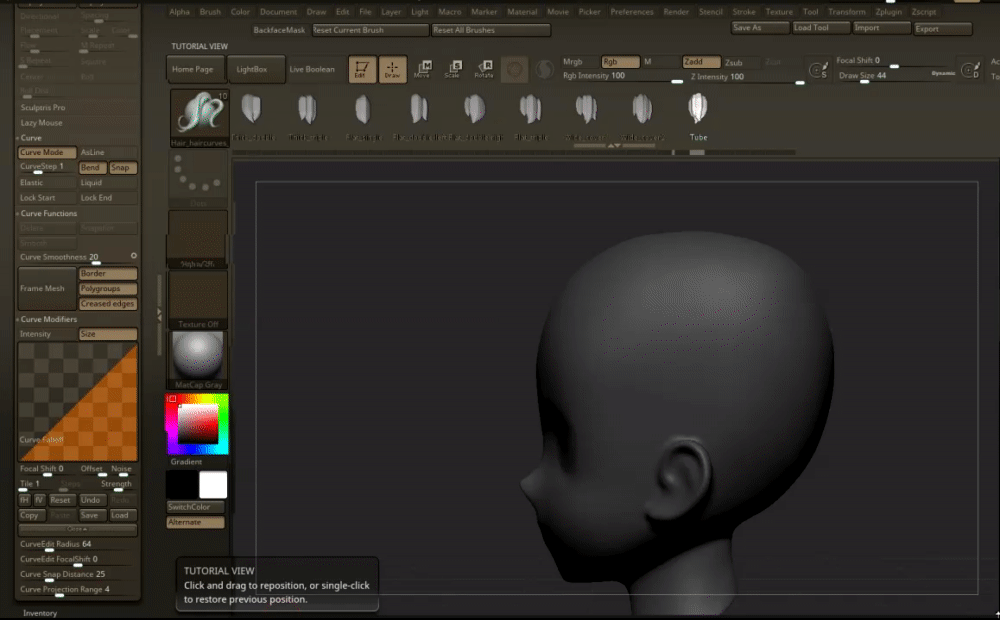Enable the Elastic curve option
Screen dimensions: 1000x620
pos(47,182)
